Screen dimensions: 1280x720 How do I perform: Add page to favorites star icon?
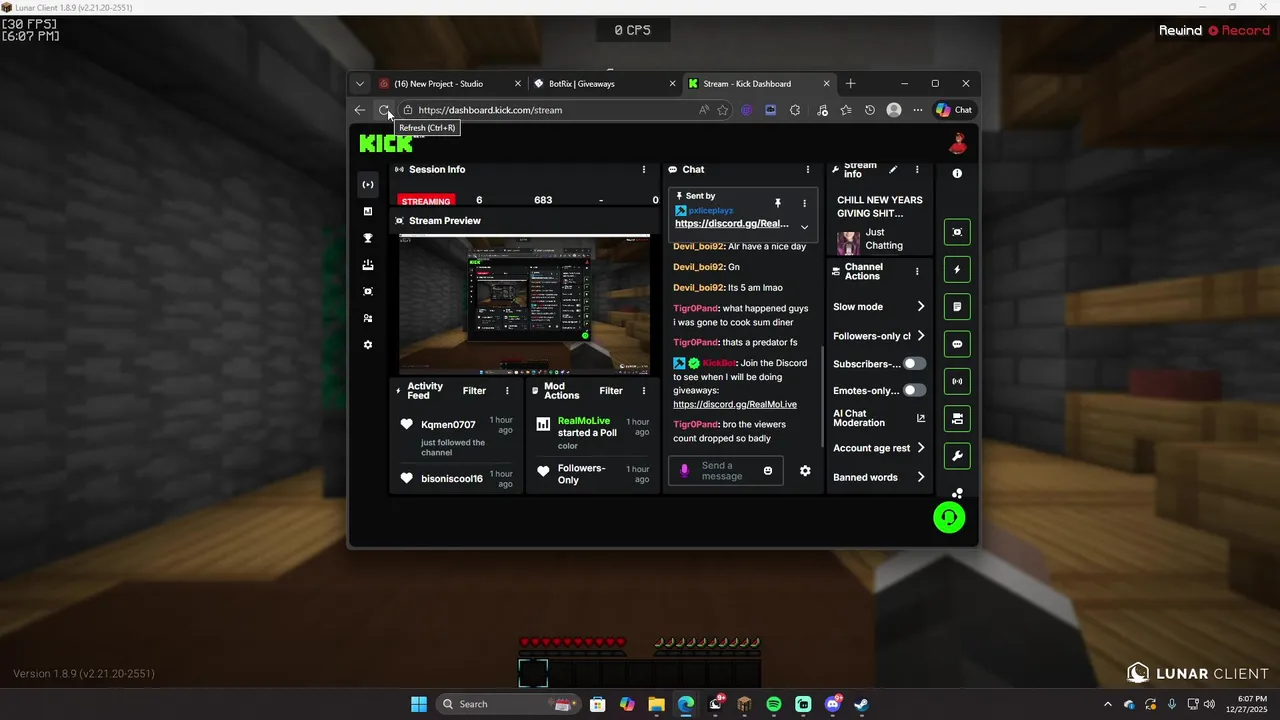point(722,110)
